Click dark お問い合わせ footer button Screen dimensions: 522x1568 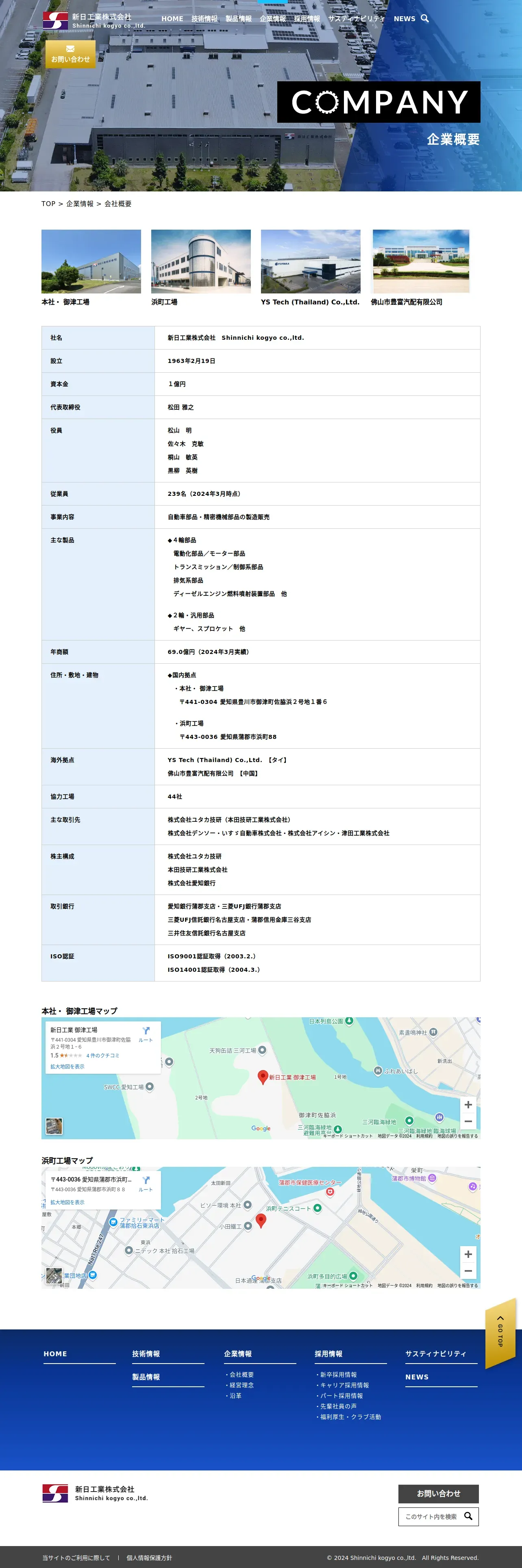pos(439,1493)
